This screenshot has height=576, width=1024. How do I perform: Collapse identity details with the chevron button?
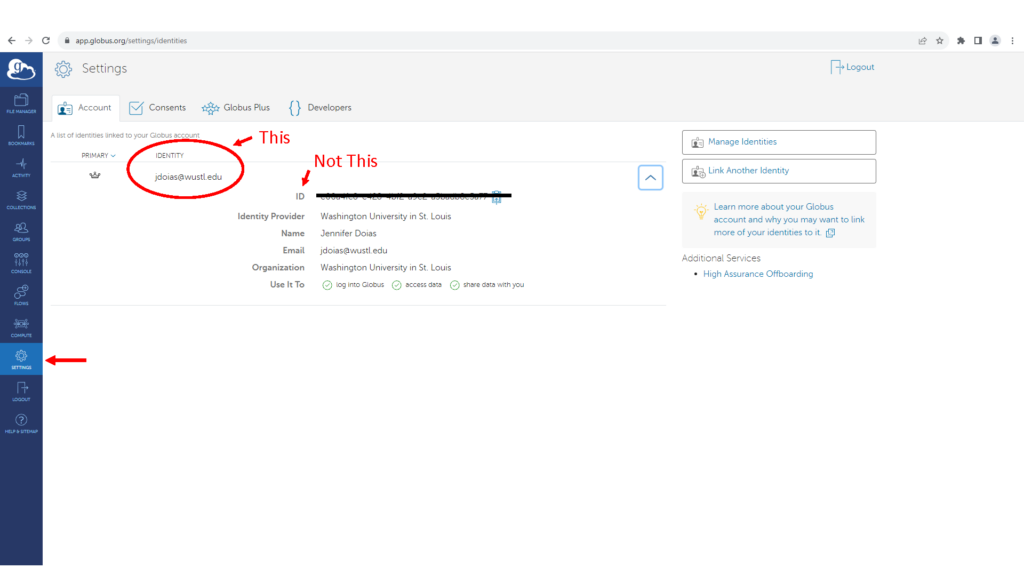click(650, 178)
